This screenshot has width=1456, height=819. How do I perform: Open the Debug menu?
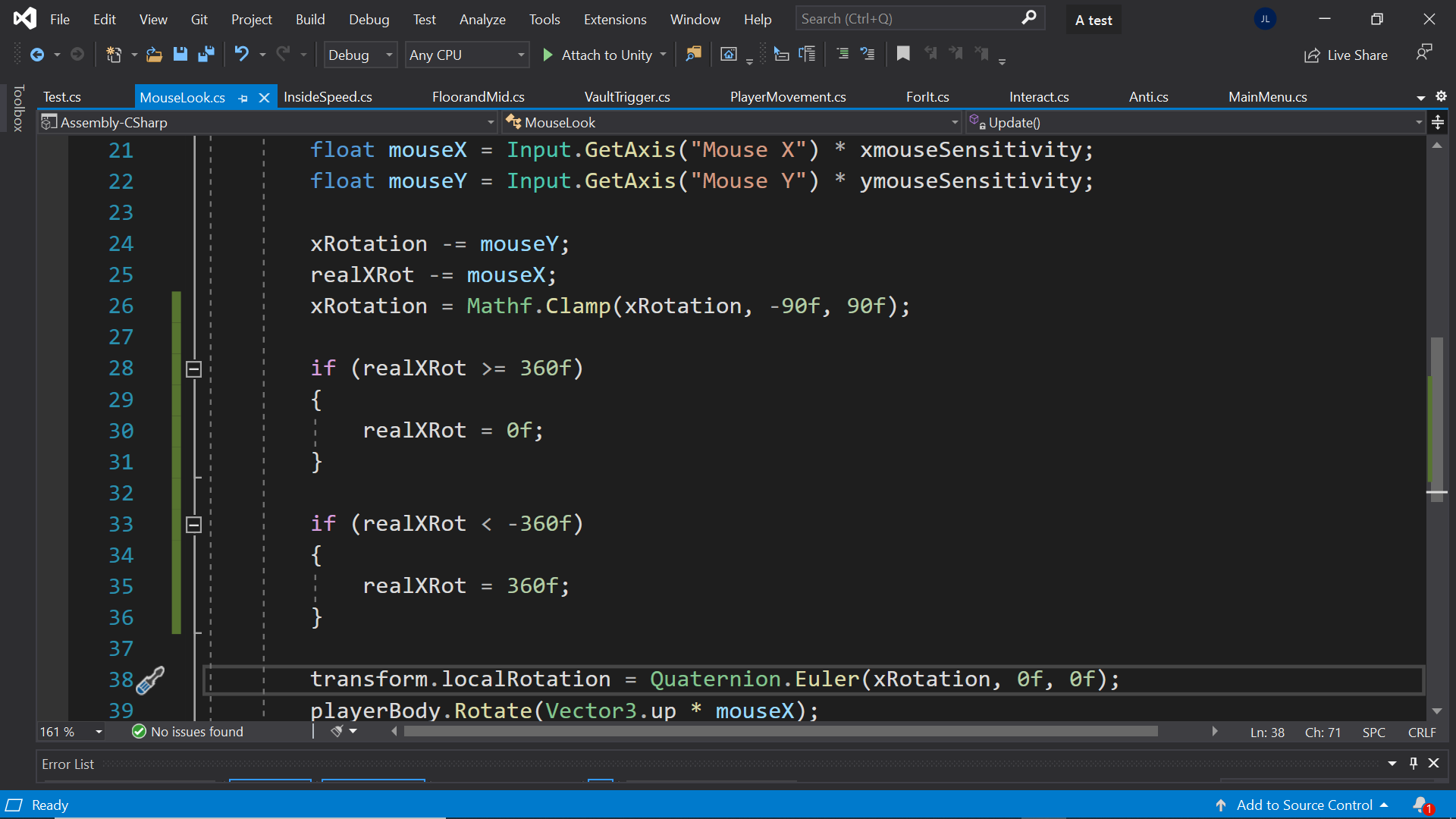(x=369, y=19)
